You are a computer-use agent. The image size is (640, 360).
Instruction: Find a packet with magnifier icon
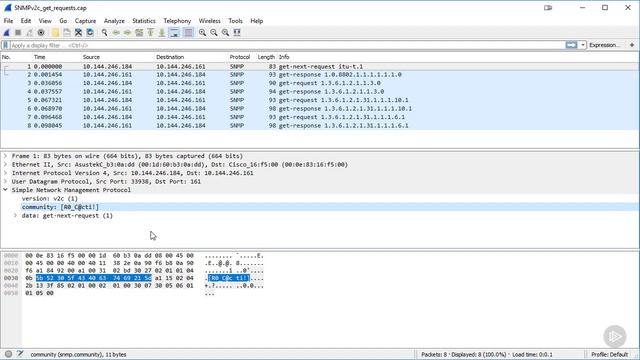[x=104, y=33]
